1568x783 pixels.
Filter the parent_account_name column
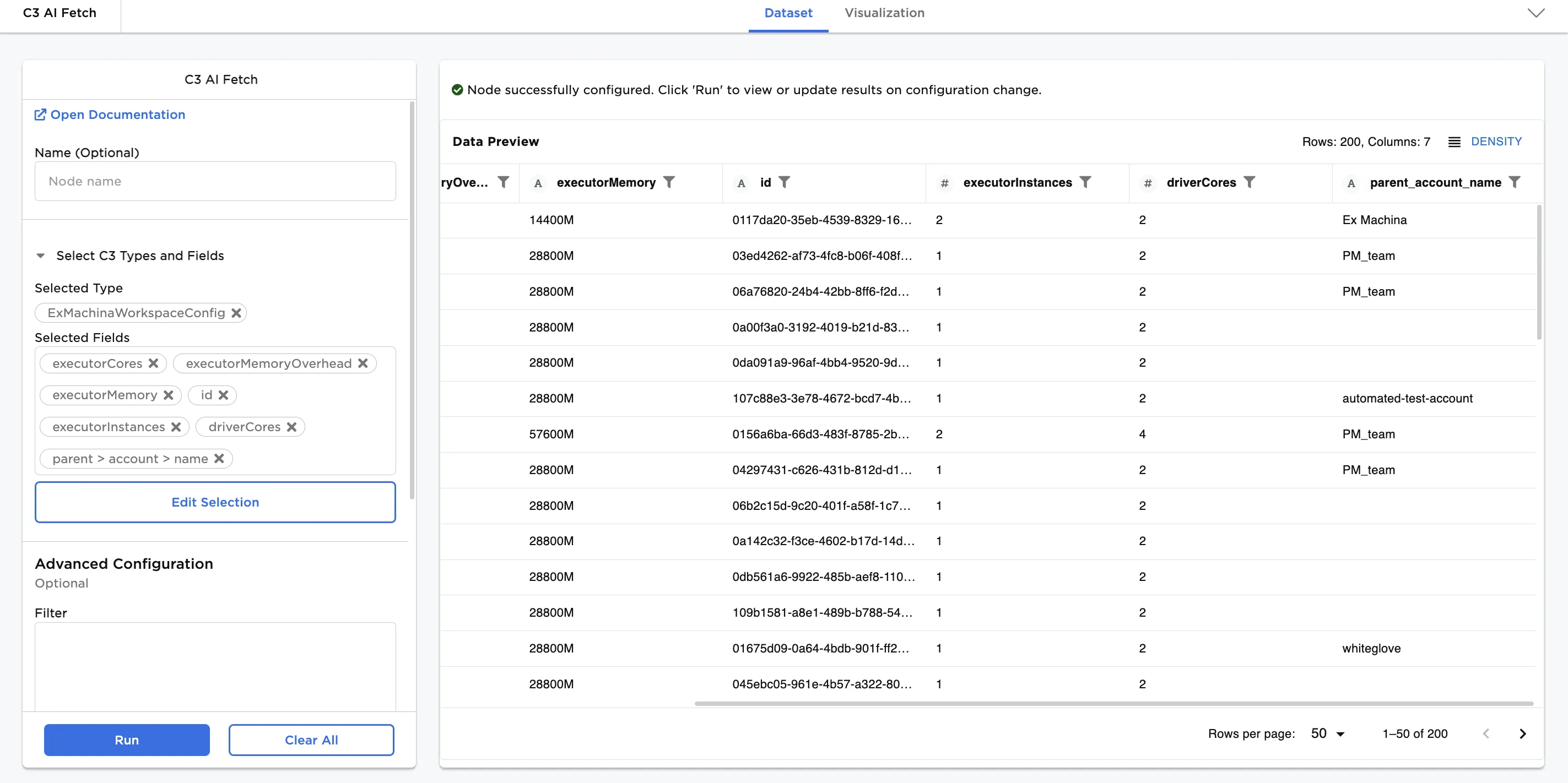point(1515,182)
